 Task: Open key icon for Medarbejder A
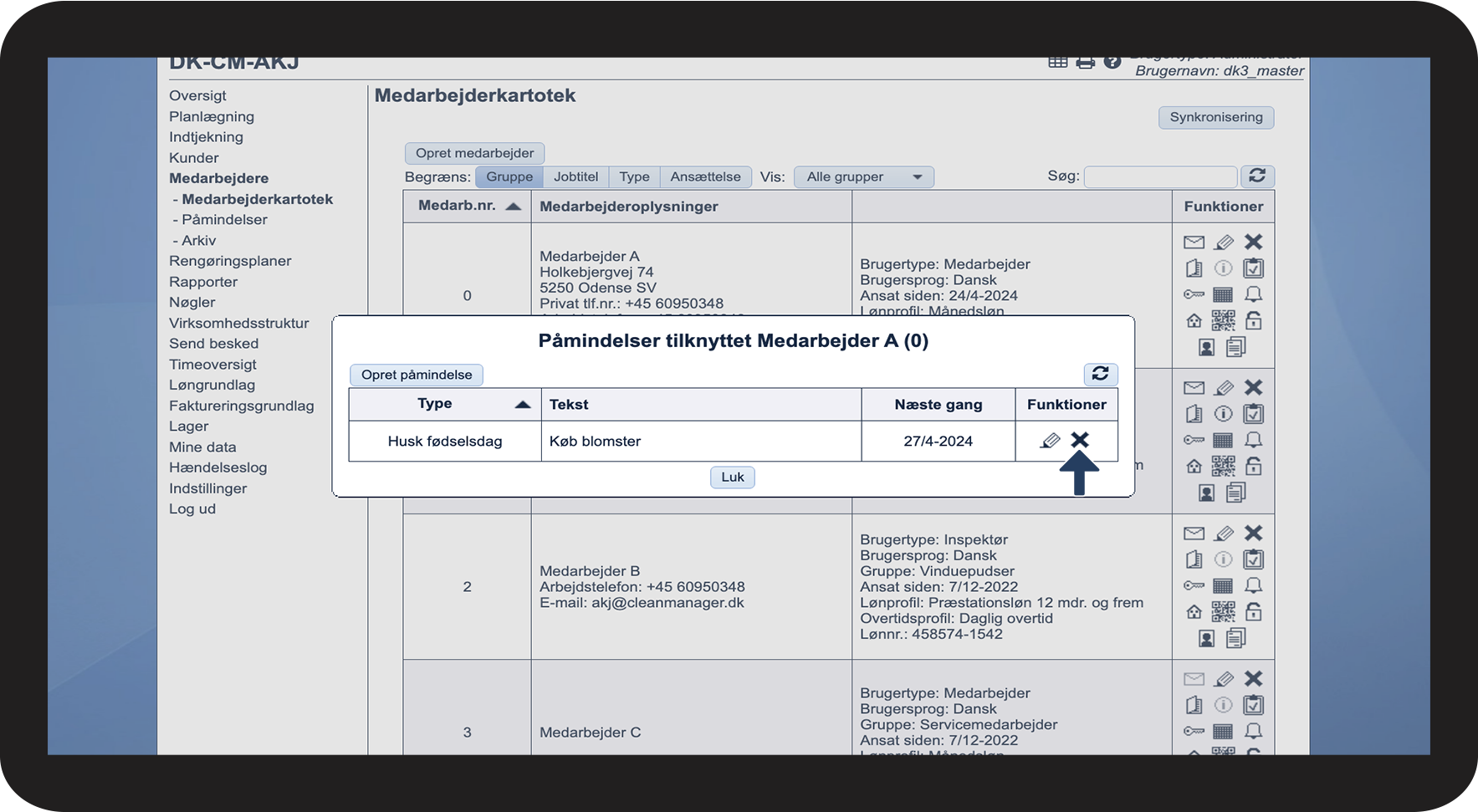(1194, 294)
